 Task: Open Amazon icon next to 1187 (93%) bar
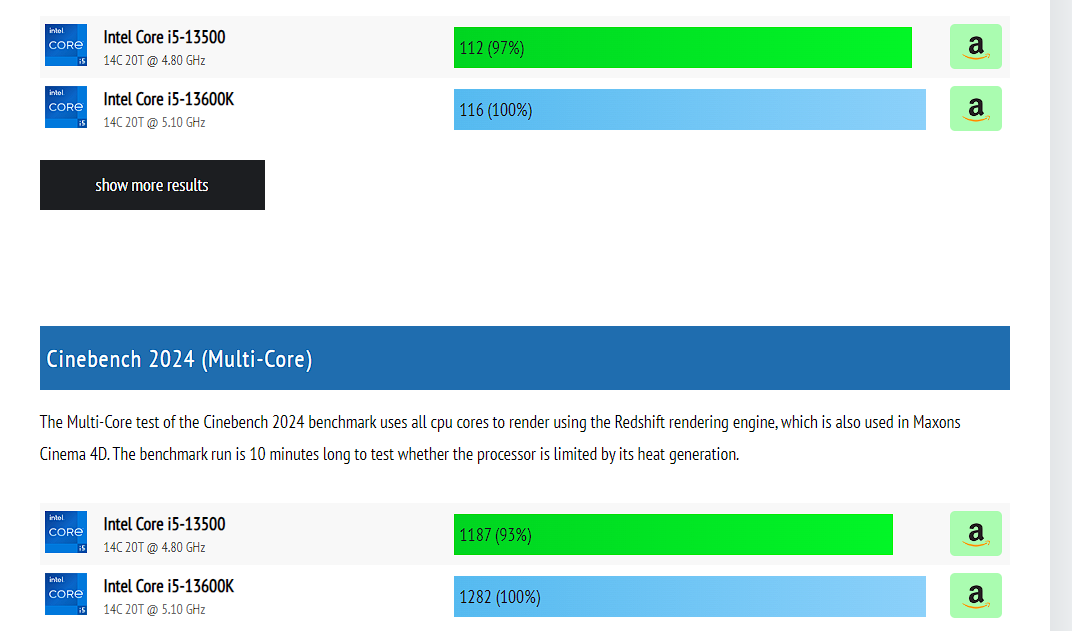pyautogui.click(x=975, y=534)
